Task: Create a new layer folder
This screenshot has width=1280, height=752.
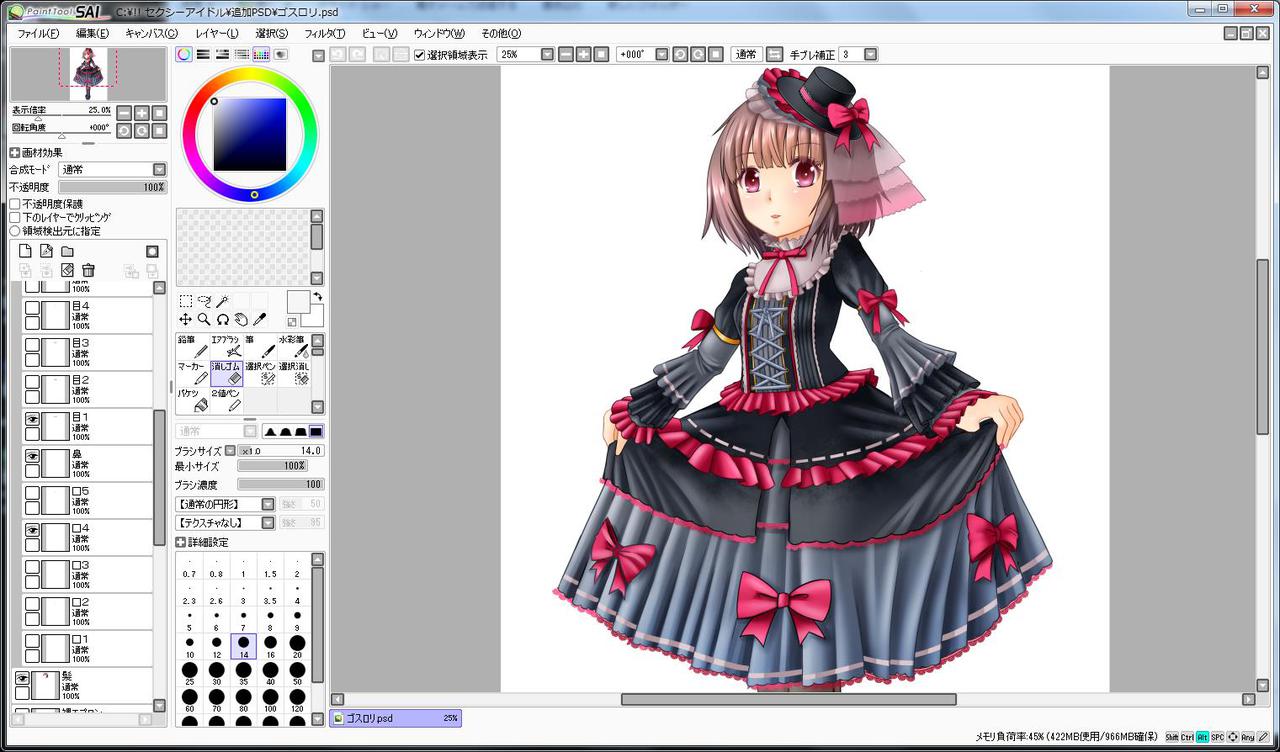Action: (67, 251)
